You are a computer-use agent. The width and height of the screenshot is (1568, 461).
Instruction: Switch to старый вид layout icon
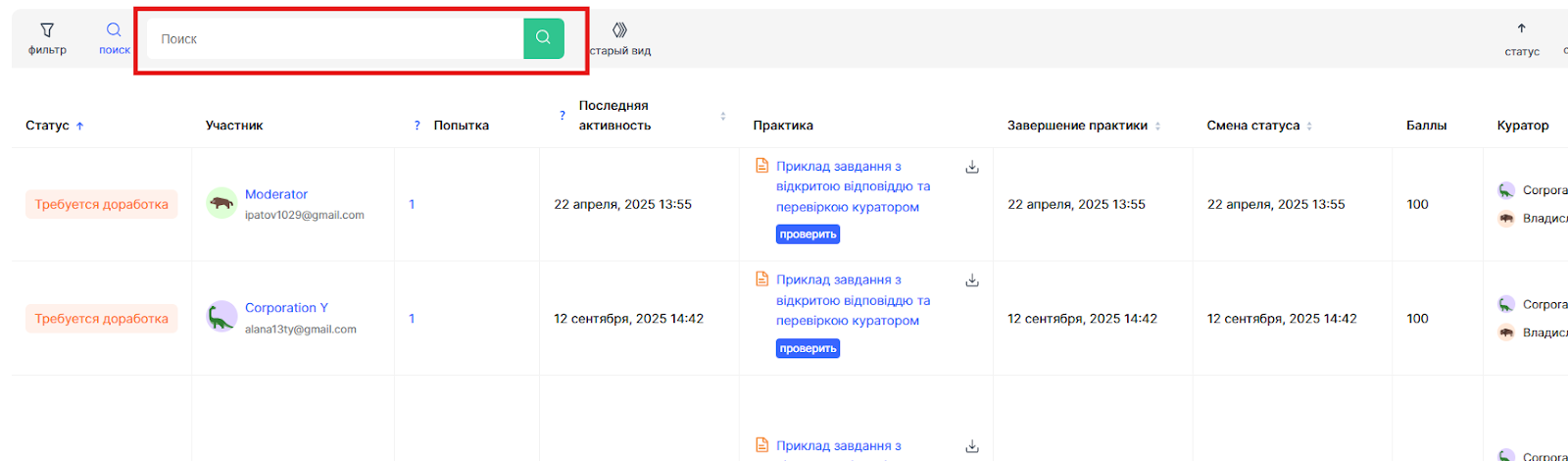(x=619, y=30)
